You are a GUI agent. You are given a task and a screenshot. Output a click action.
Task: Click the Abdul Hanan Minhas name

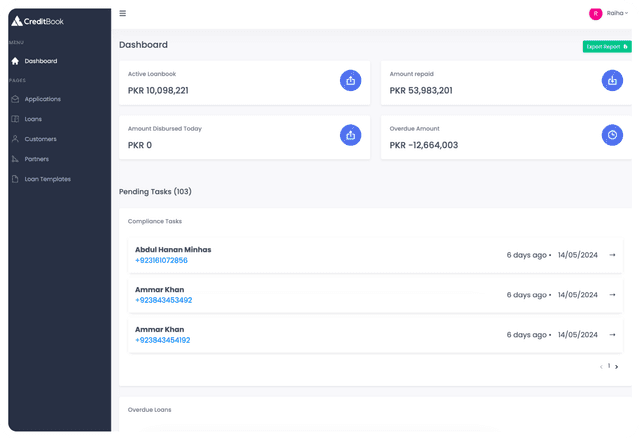173,250
